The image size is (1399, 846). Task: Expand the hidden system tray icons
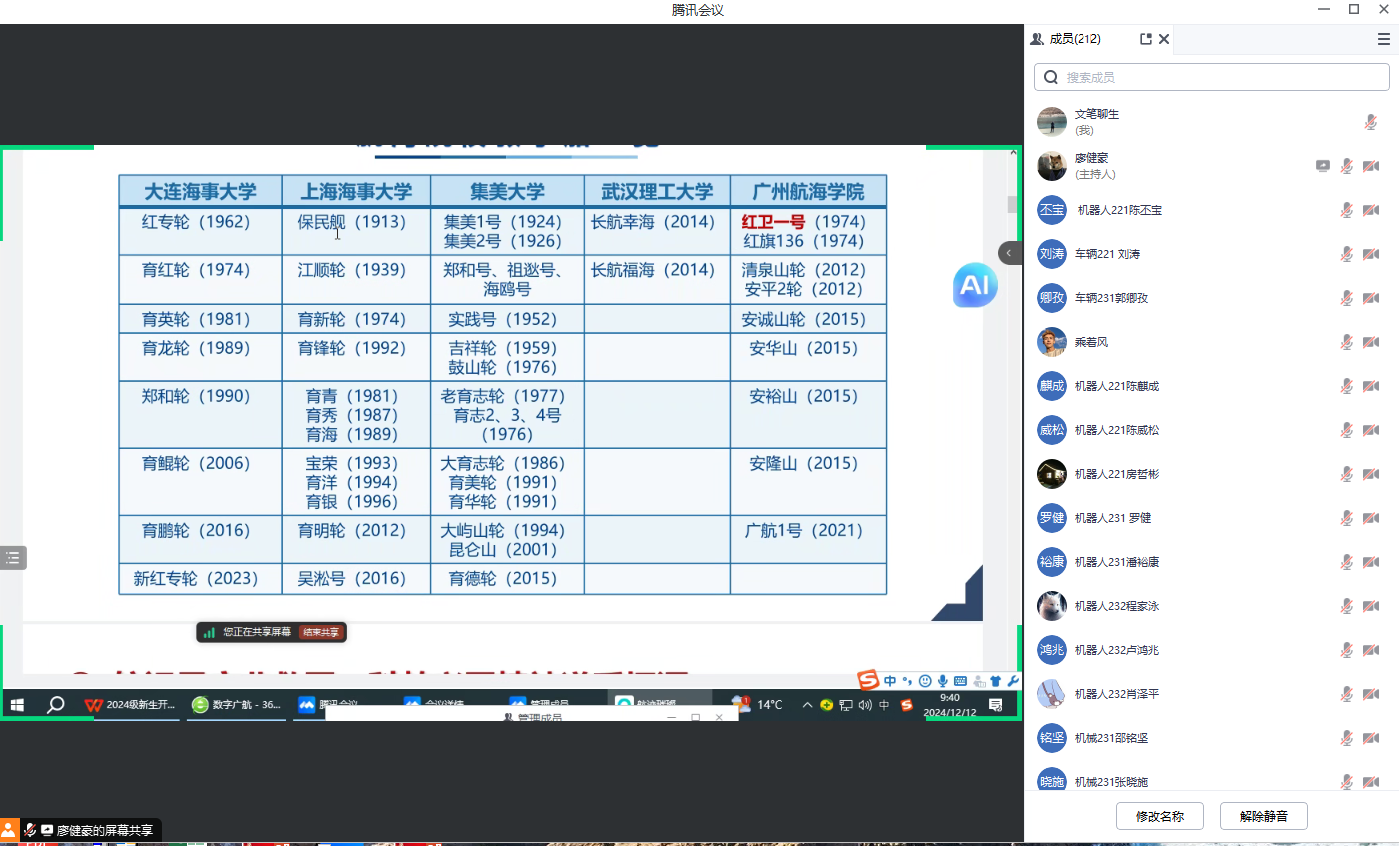tap(807, 705)
